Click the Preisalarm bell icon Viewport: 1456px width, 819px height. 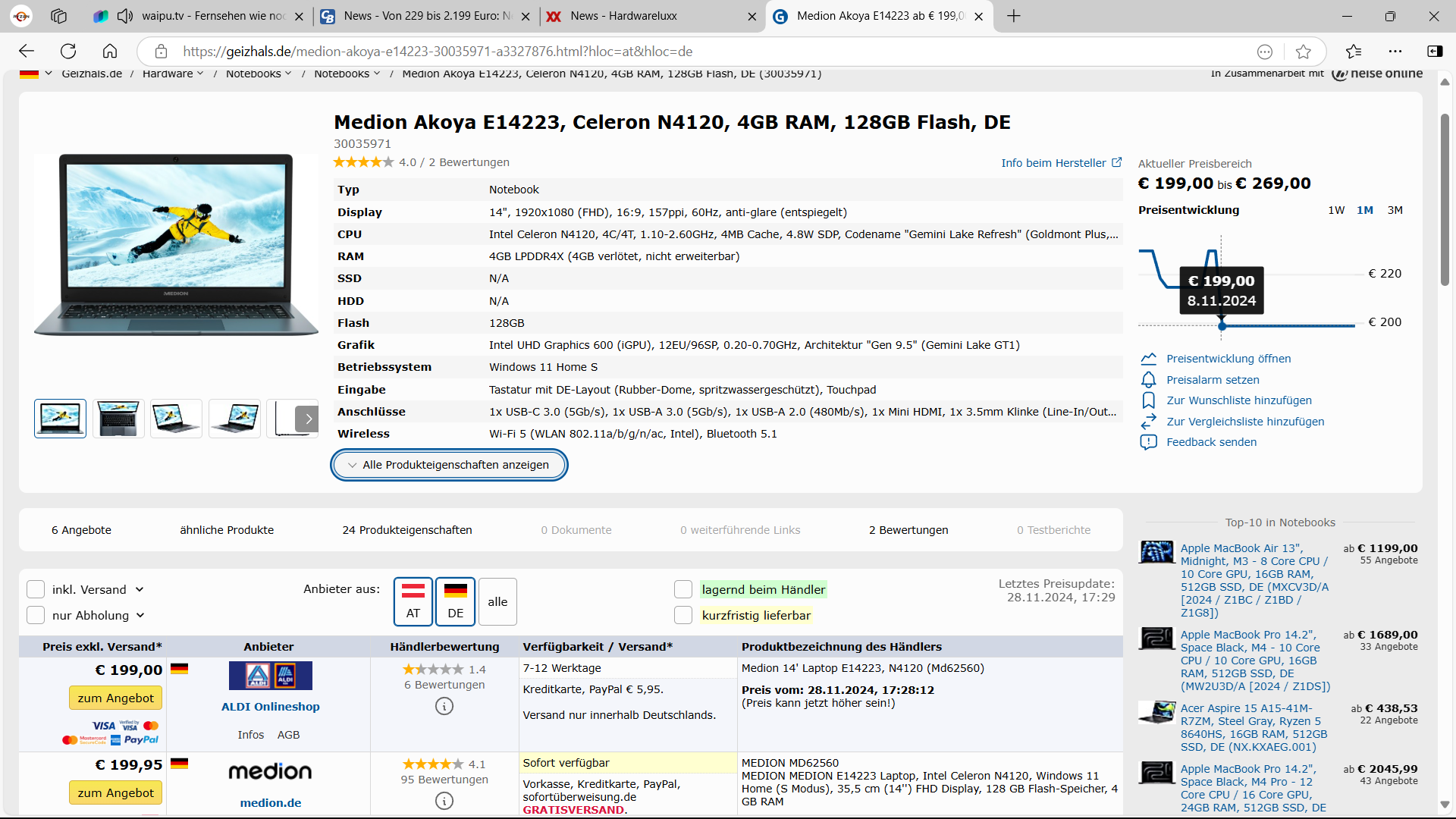click(x=1148, y=380)
